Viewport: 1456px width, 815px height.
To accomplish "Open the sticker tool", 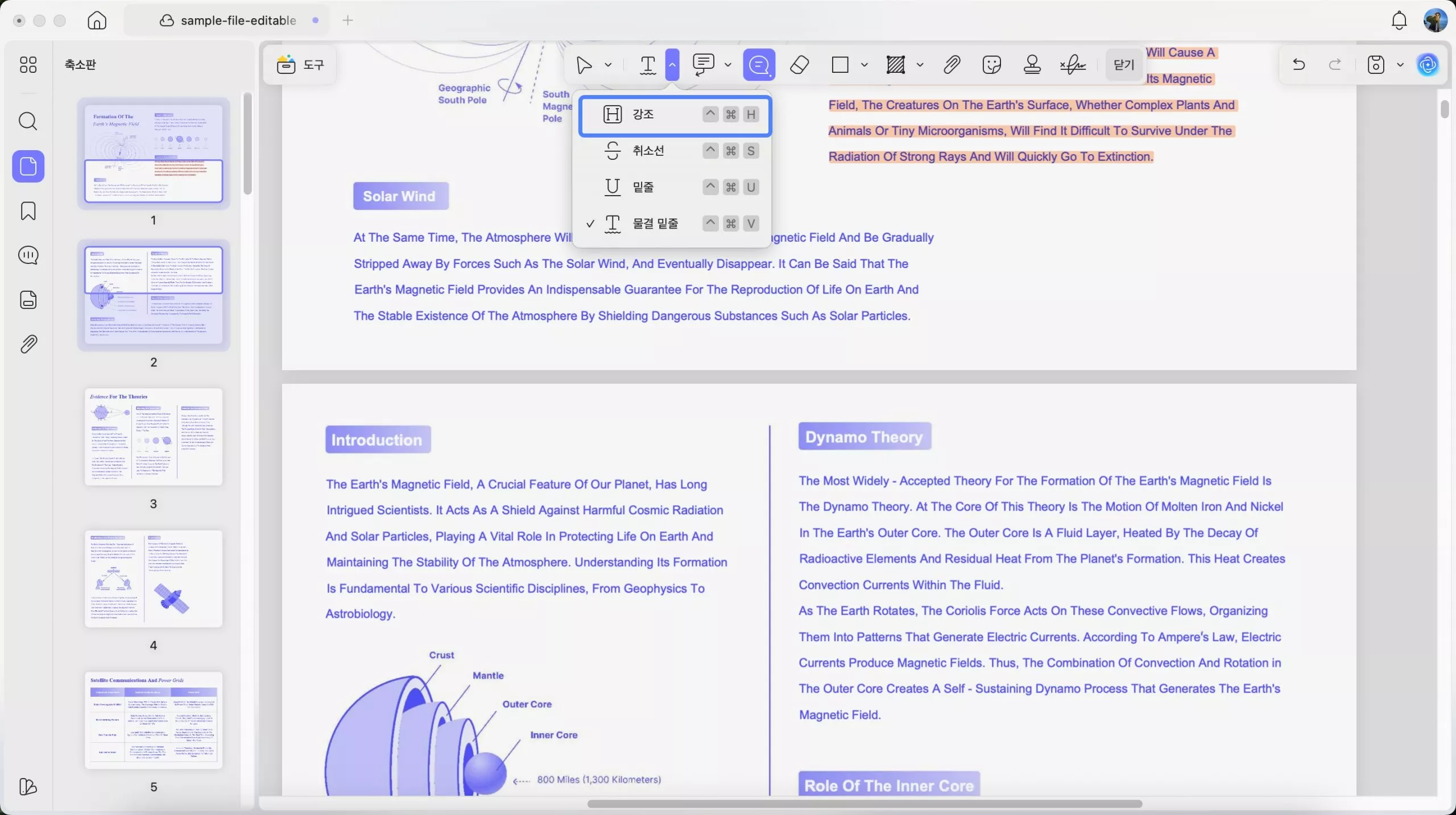I will pyautogui.click(x=991, y=65).
